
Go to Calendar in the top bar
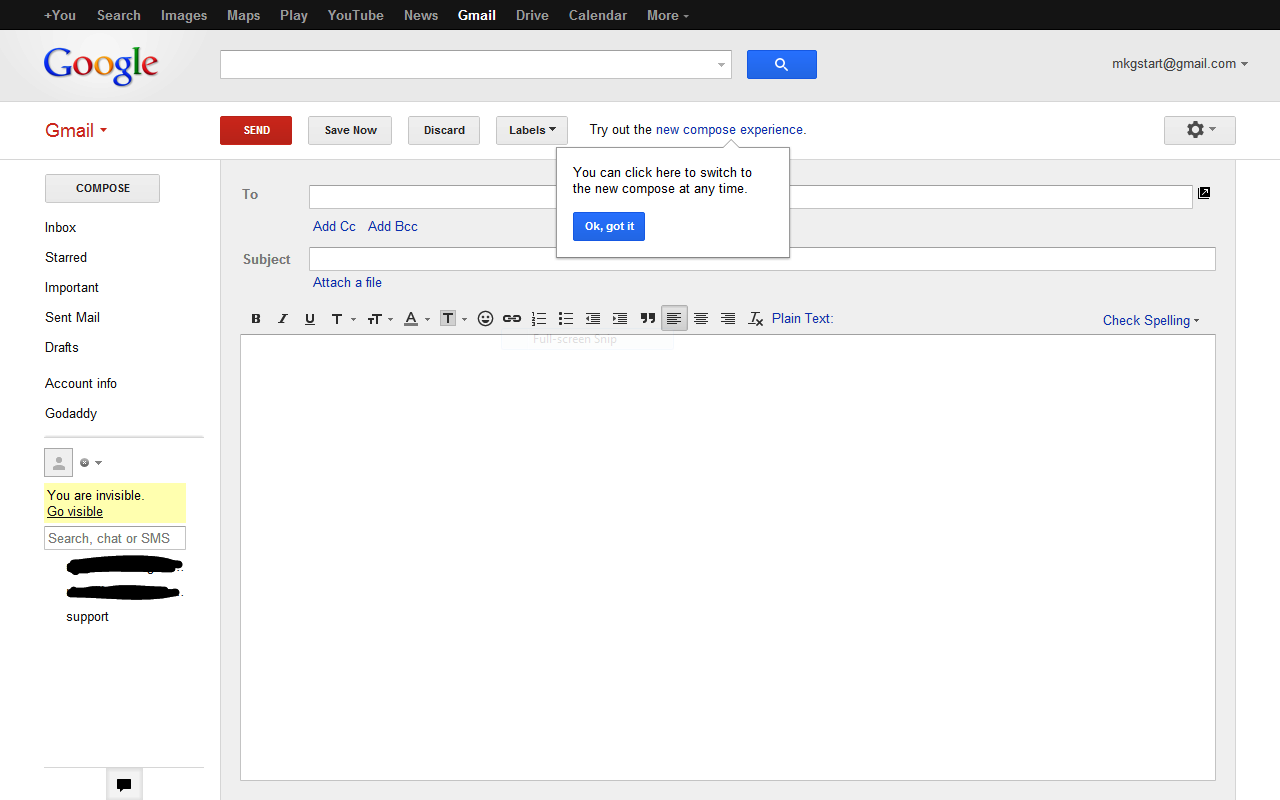pyautogui.click(x=598, y=15)
